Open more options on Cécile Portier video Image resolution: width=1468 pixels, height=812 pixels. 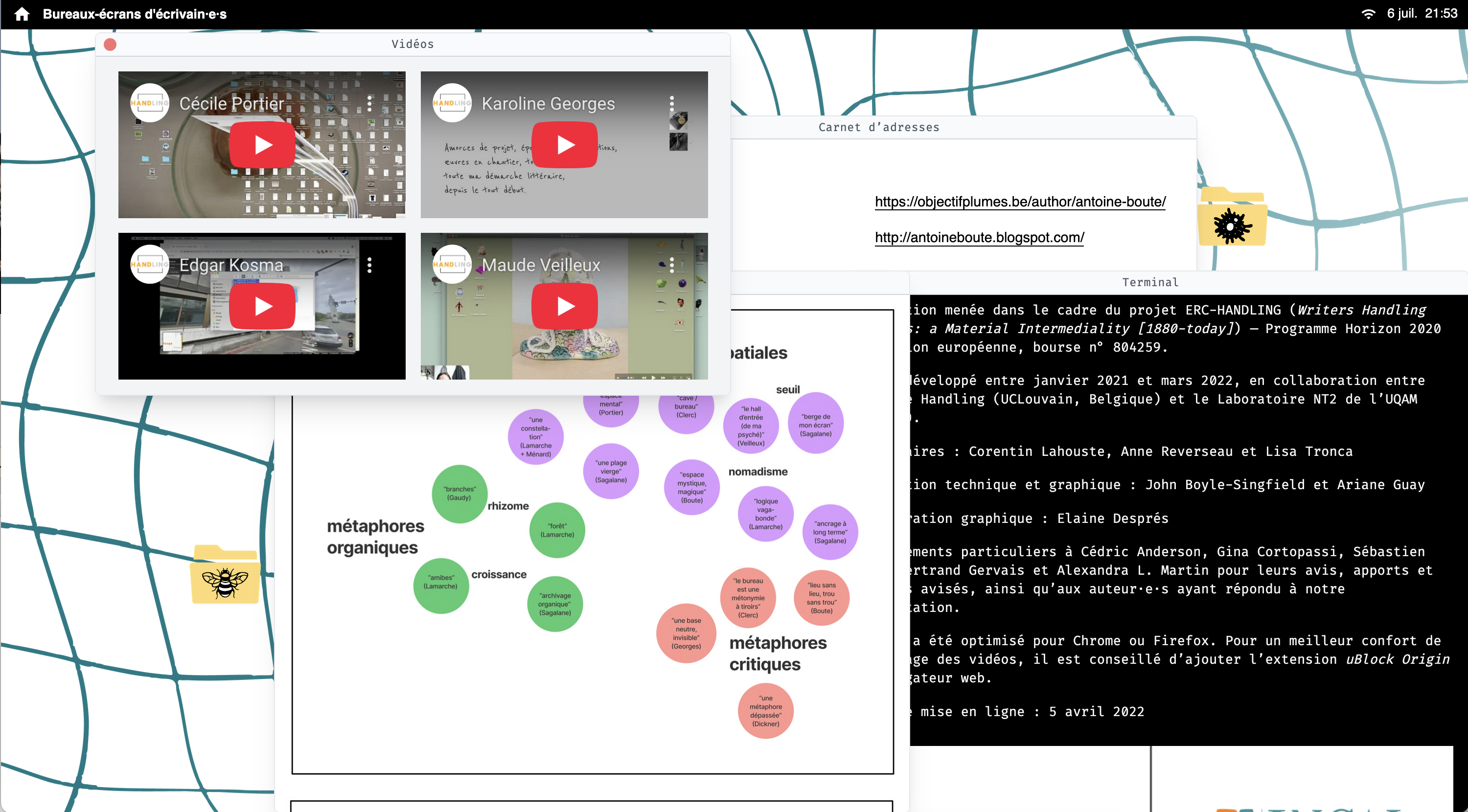370,103
